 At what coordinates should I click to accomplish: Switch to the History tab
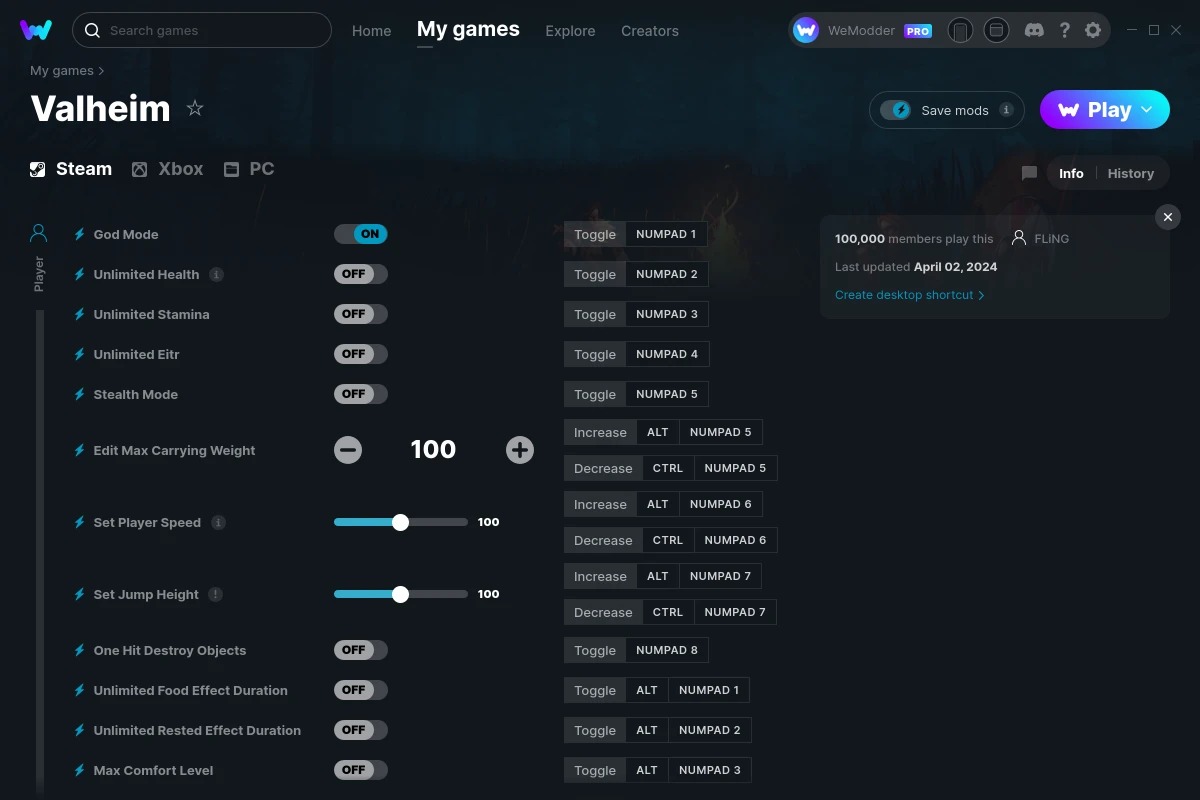click(x=1131, y=173)
